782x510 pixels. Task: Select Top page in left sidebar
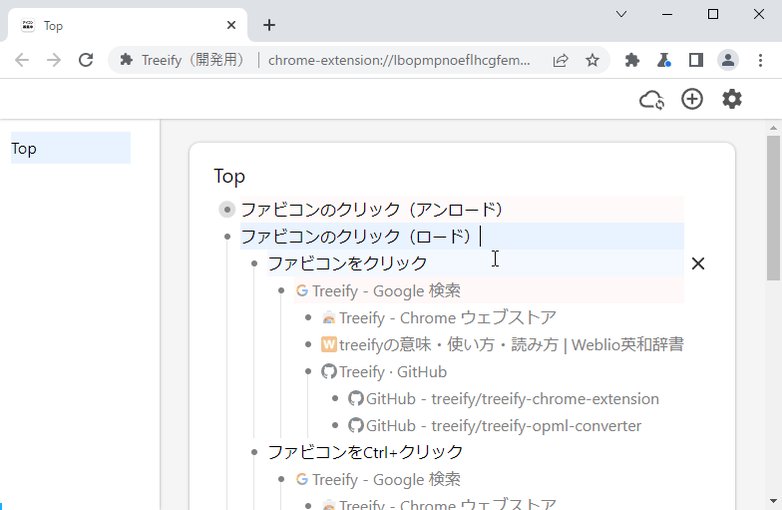click(x=71, y=148)
